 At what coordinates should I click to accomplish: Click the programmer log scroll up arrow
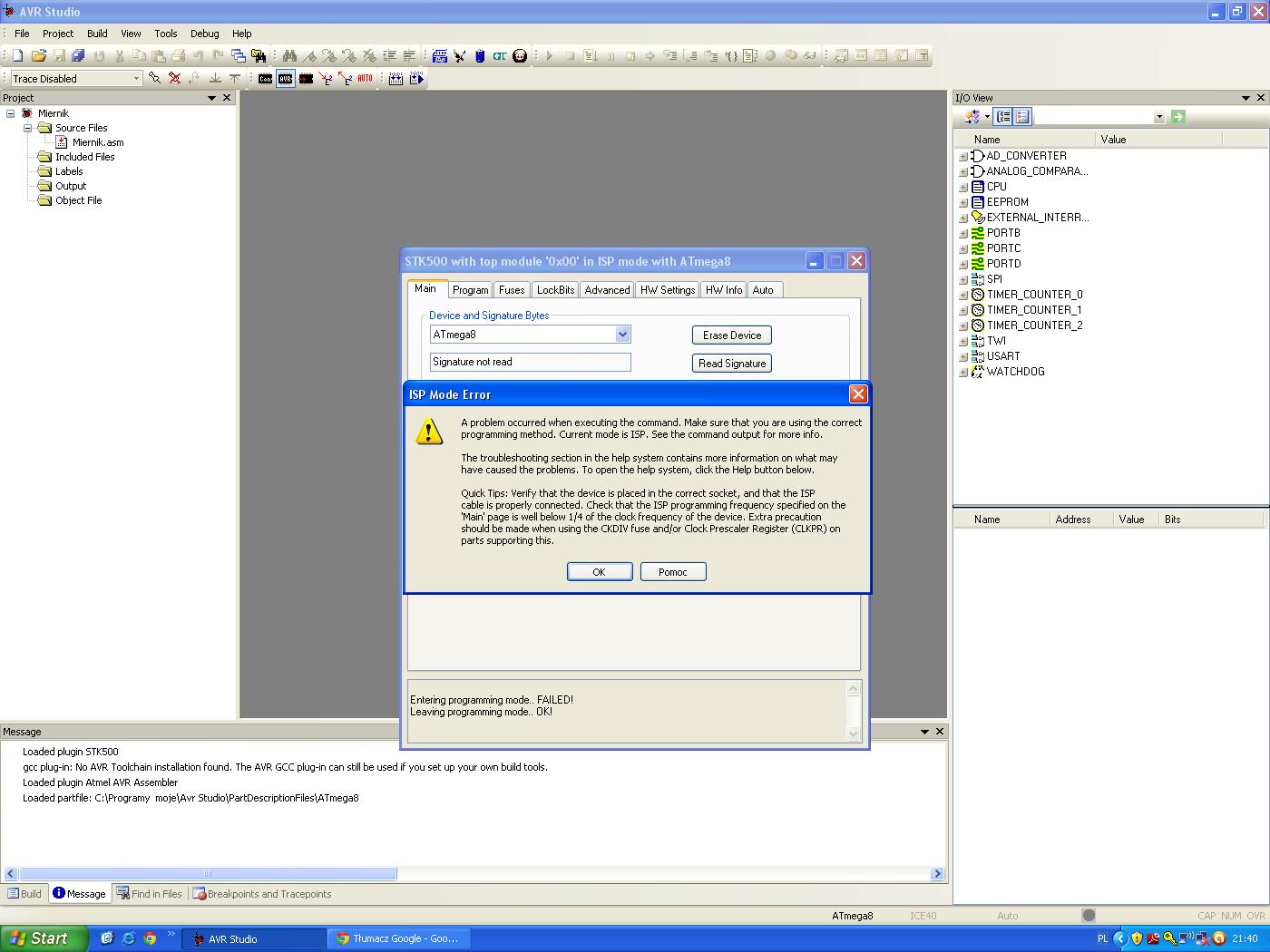point(853,689)
